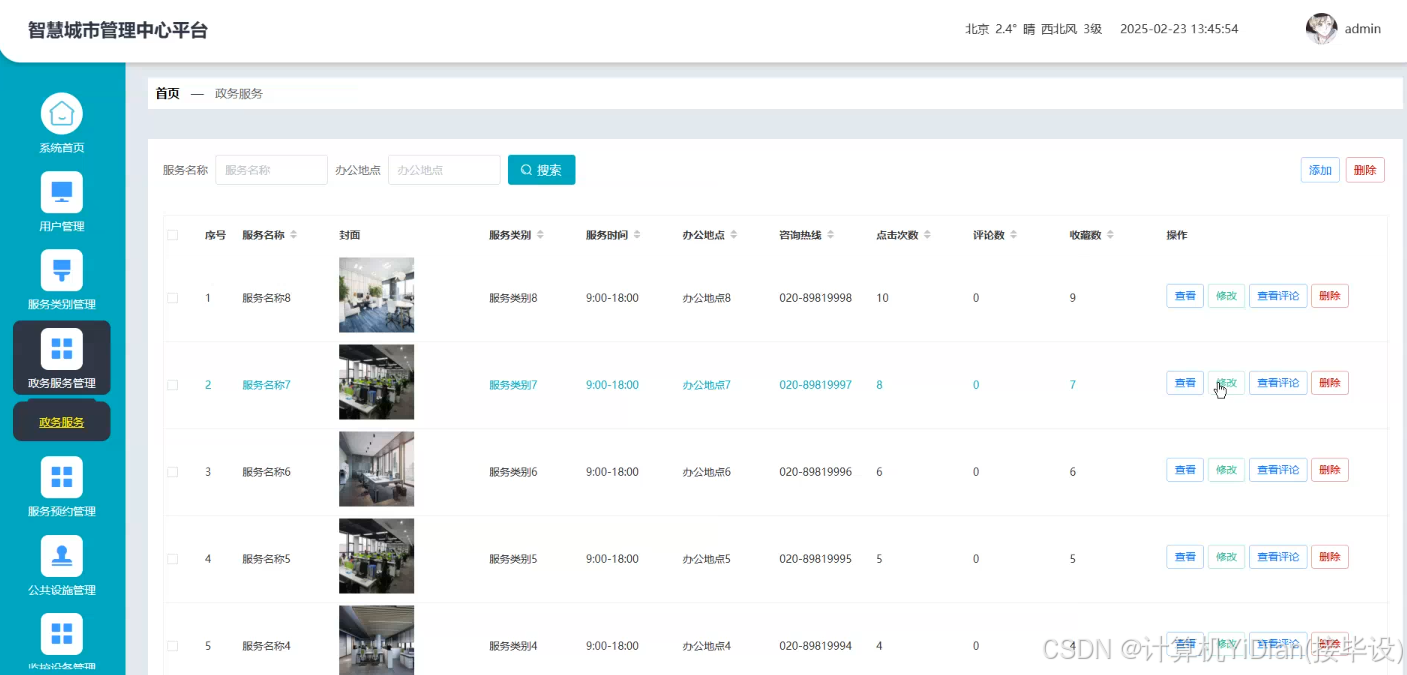Click 修改 for 服务名称7 row
1407x675 pixels.
1226,383
